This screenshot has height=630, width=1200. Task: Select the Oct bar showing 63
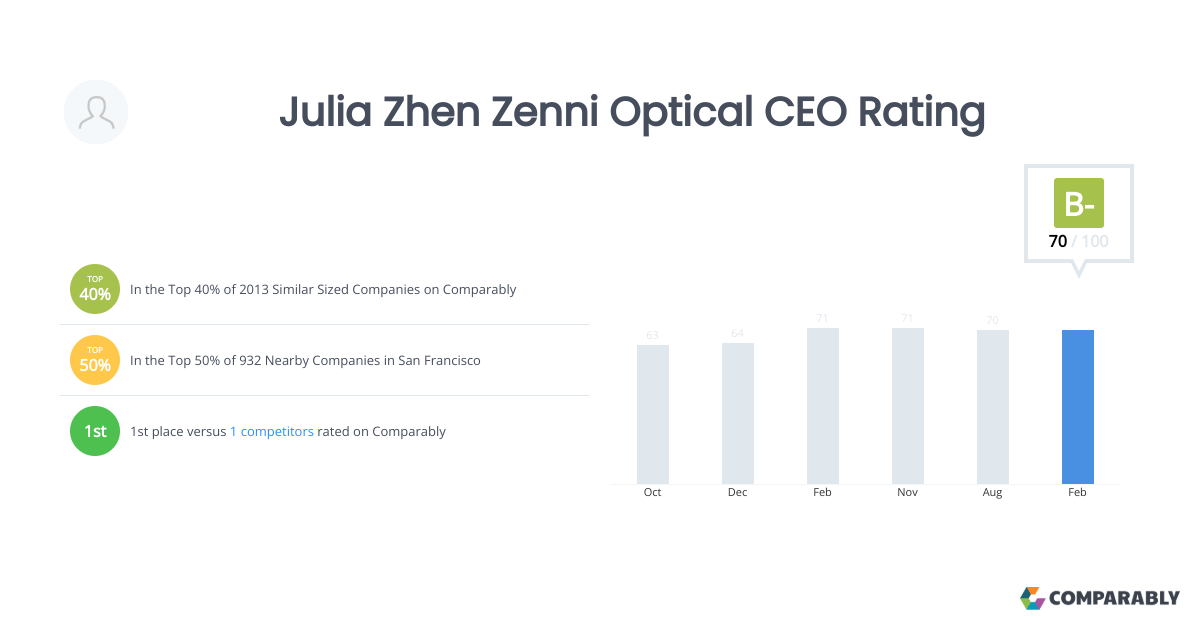(653, 414)
